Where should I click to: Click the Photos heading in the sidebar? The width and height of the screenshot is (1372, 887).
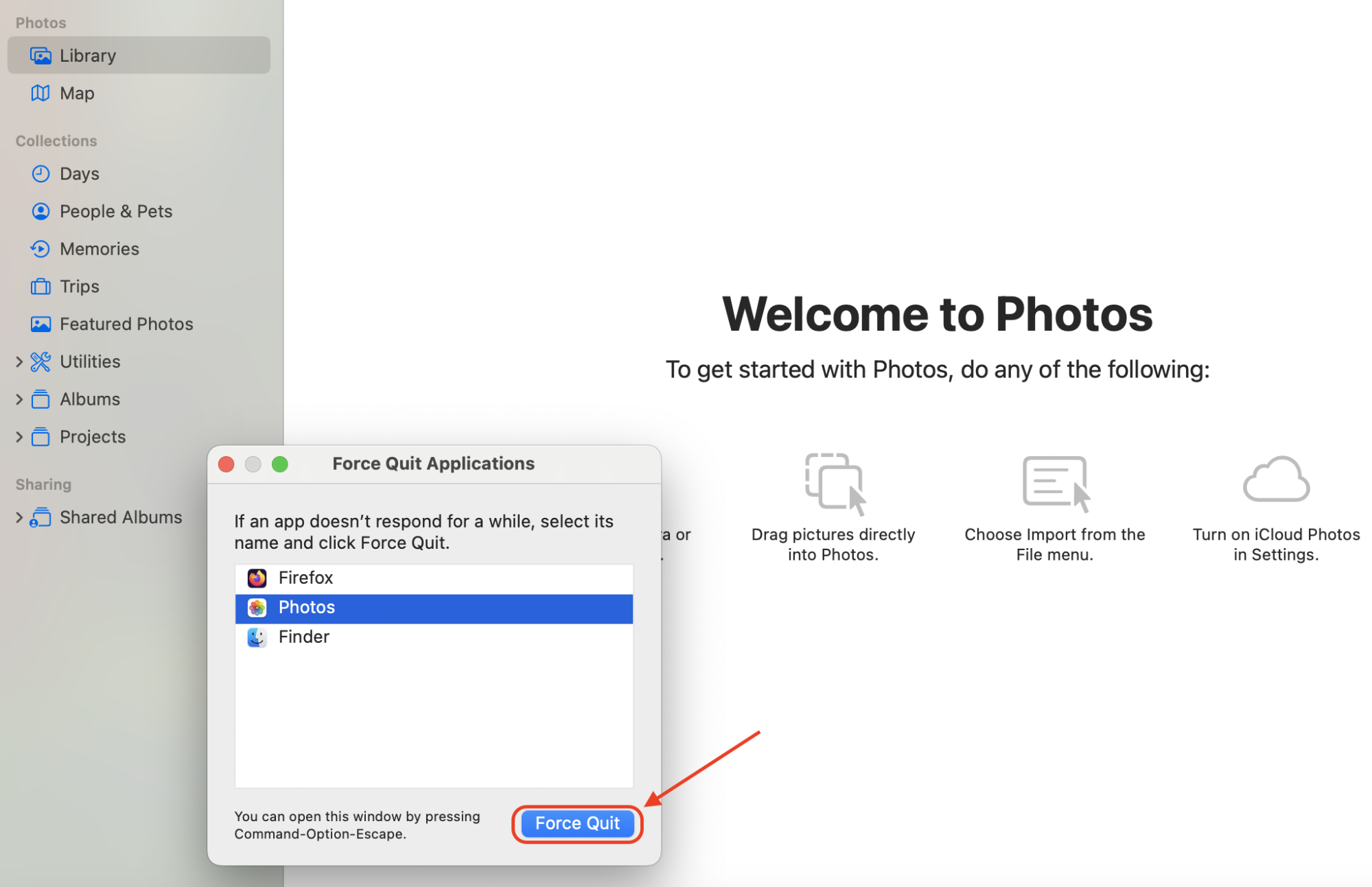pyautogui.click(x=40, y=22)
